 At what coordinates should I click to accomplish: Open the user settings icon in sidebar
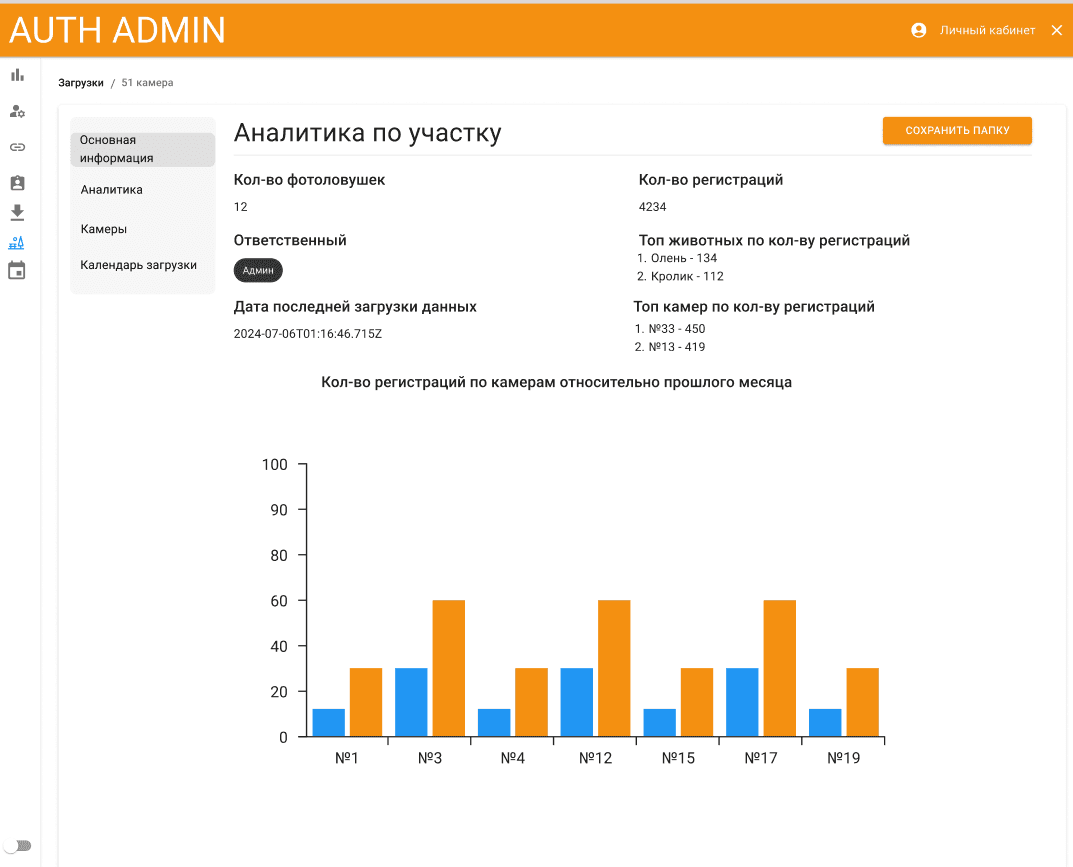coord(17,111)
